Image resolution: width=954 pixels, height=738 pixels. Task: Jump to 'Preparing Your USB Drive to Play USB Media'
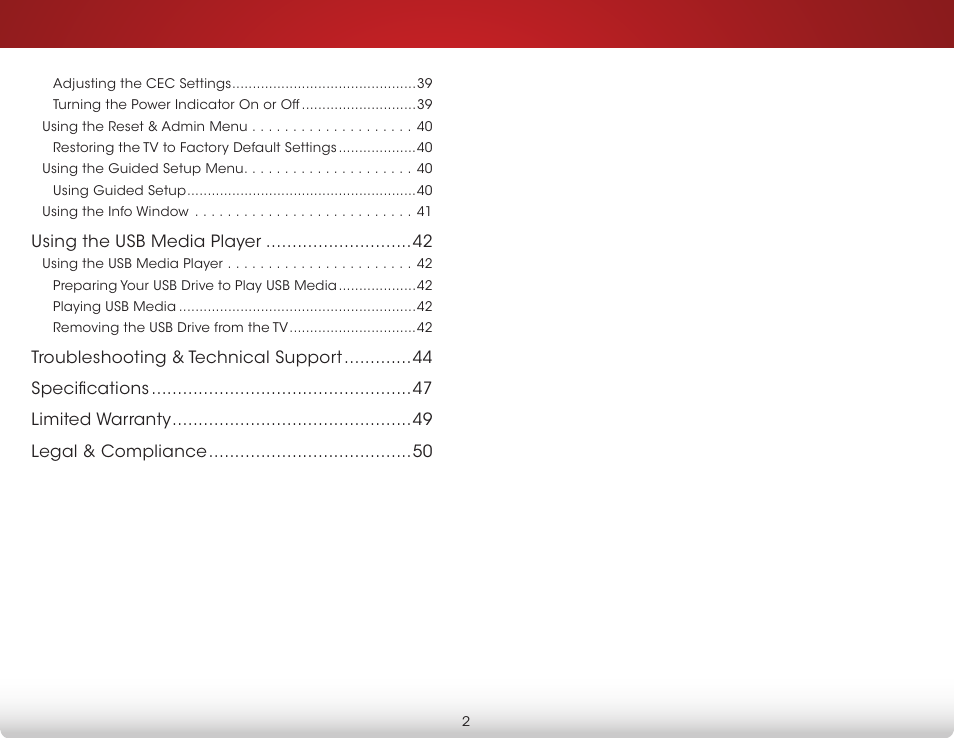(x=242, y=285)
